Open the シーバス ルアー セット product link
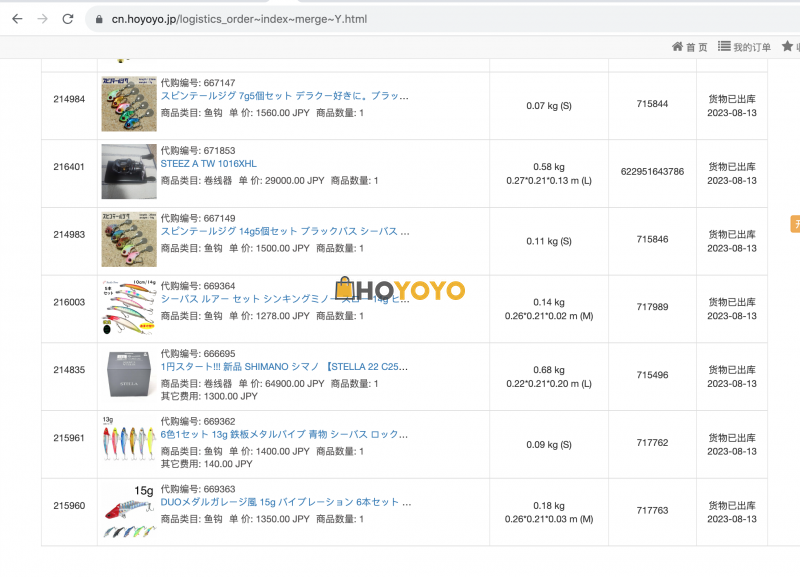800x577 pixels. [x=285, y=299]
